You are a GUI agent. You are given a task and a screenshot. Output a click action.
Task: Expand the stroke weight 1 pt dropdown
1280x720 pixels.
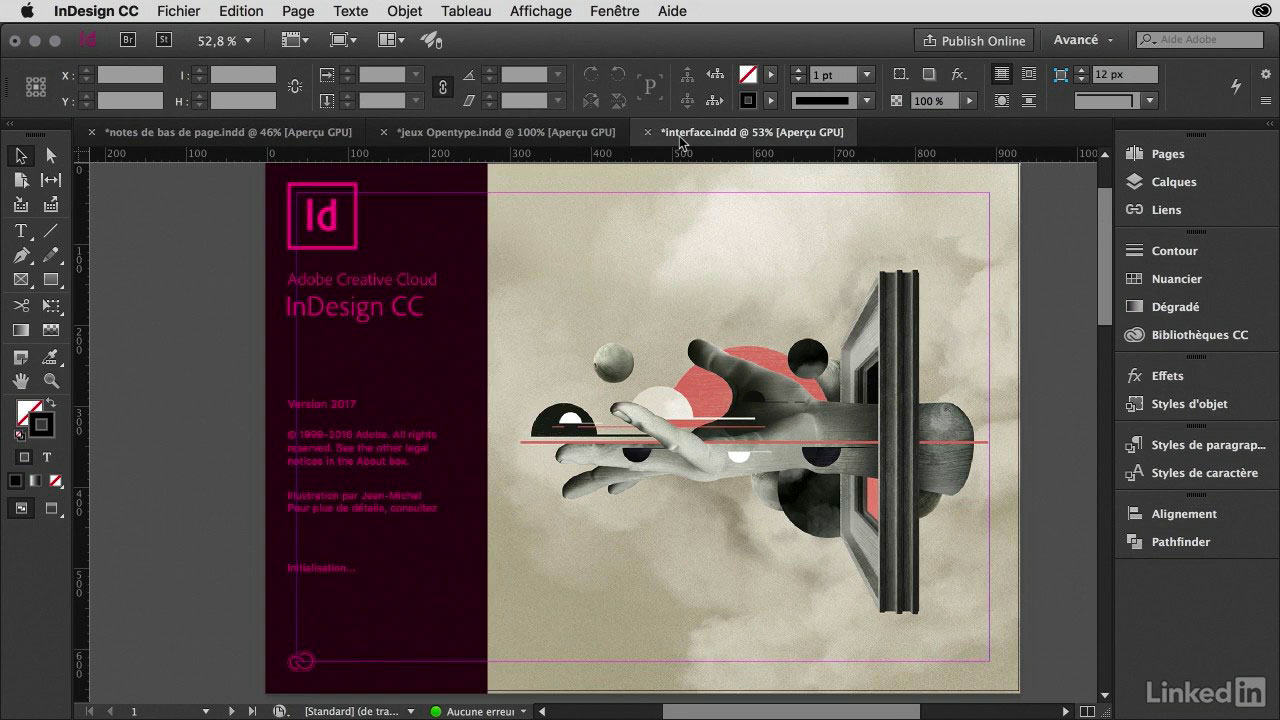(866, 74)
